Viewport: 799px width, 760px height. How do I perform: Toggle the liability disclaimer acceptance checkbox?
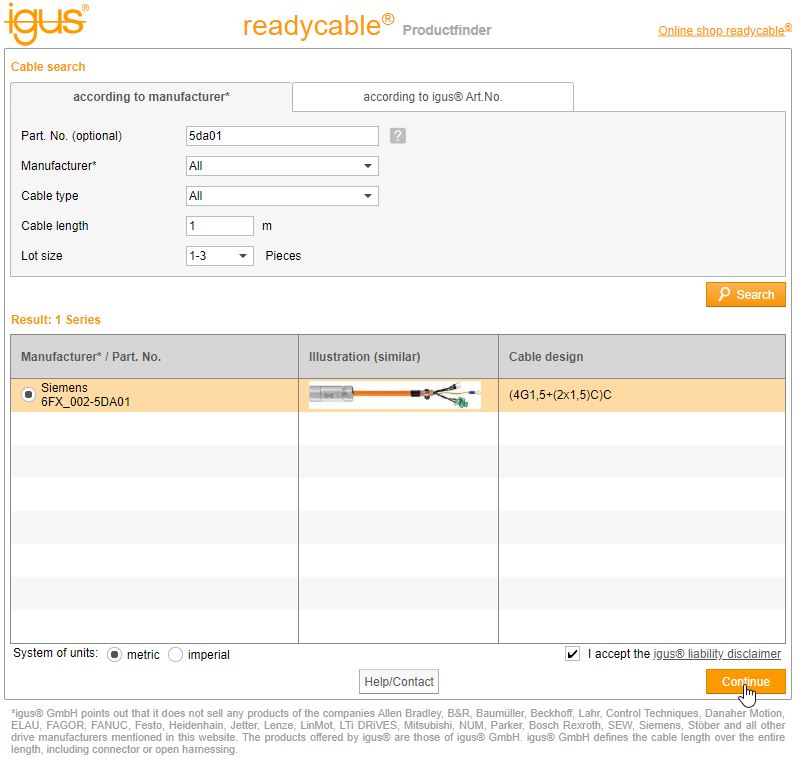(x=572, y=654)
